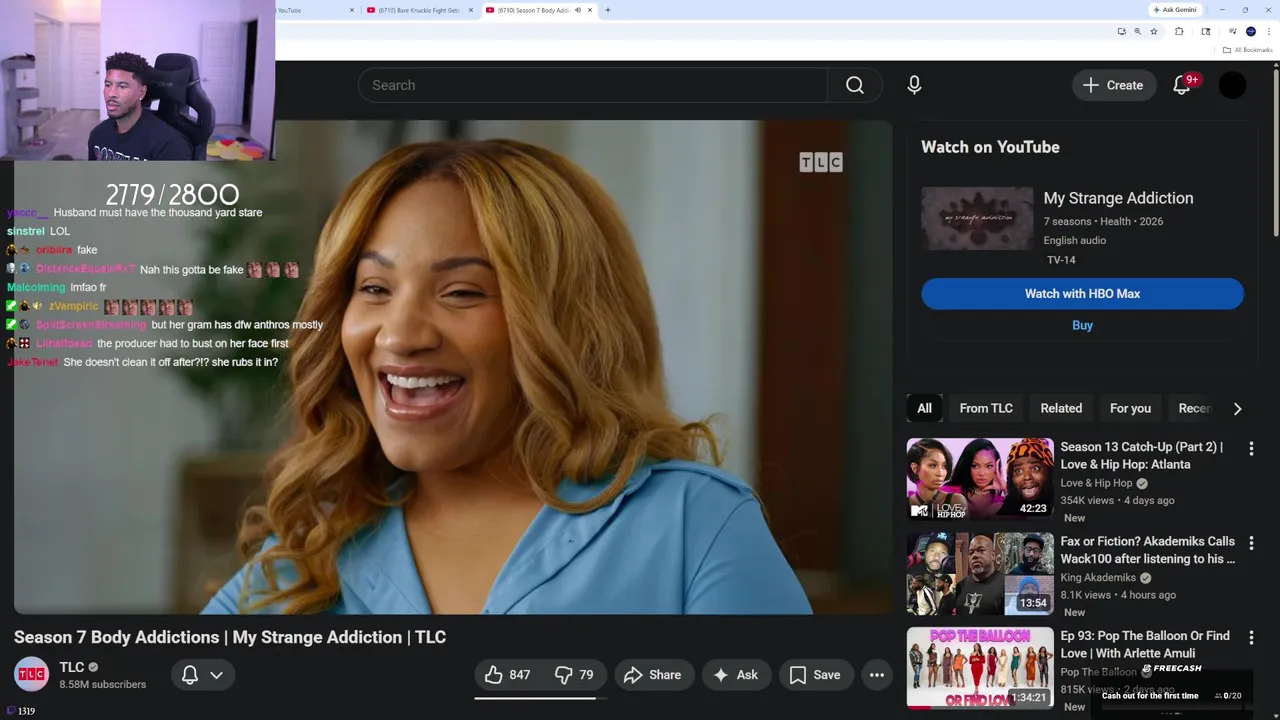The width and height of the screenshot is (1280, 720).
Task: Open browser extensions puzzle icon
Action: (1179, 31)
